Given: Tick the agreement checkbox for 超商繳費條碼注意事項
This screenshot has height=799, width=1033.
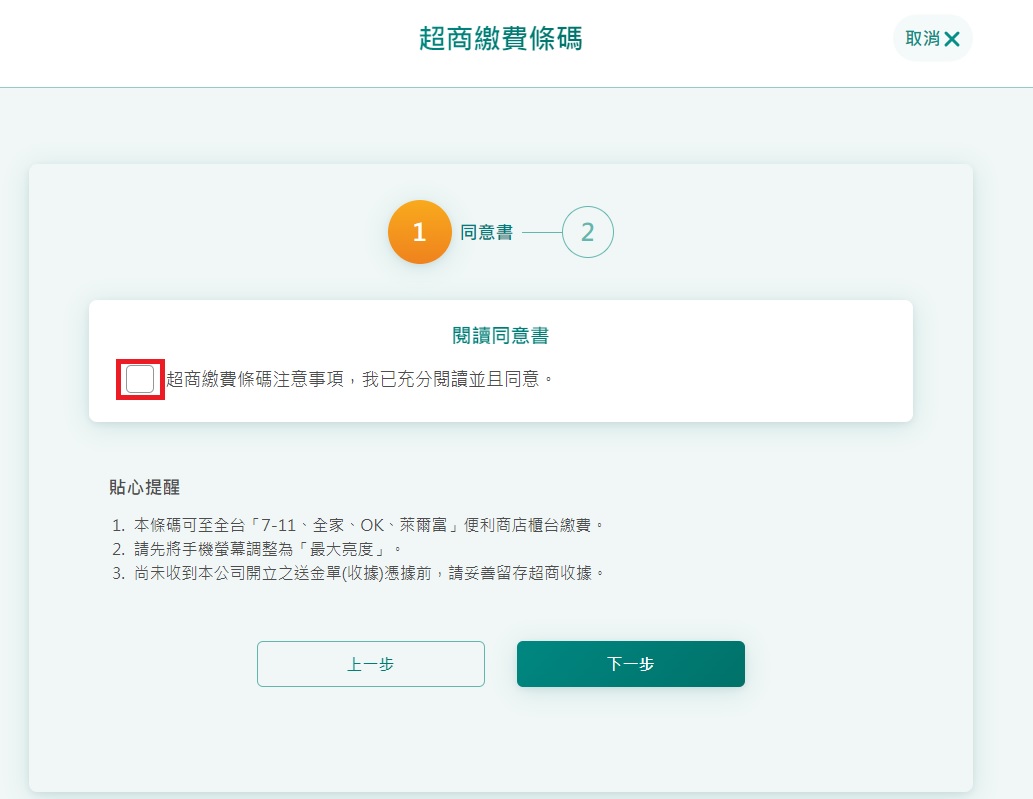Looking at the screenshot, I should [x=140, y=379].
